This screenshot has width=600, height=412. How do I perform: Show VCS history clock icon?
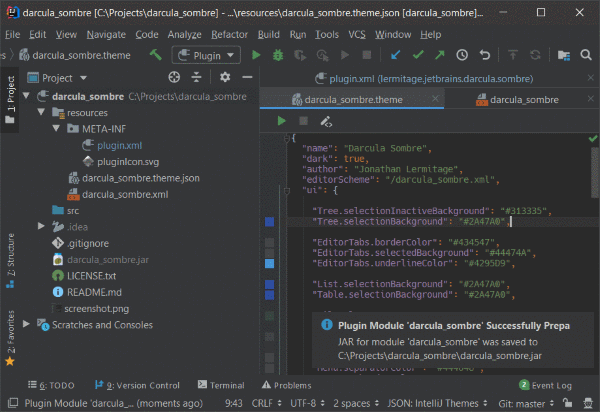[x=462, y=55]
